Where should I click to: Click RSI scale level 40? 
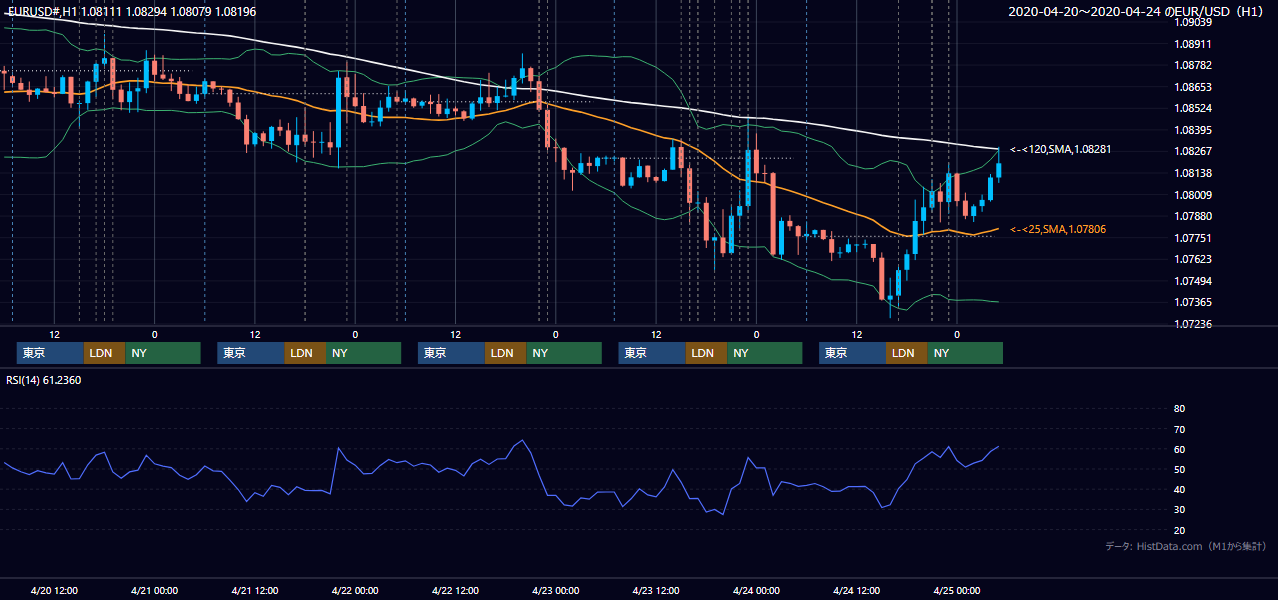tap(1179, 489)
